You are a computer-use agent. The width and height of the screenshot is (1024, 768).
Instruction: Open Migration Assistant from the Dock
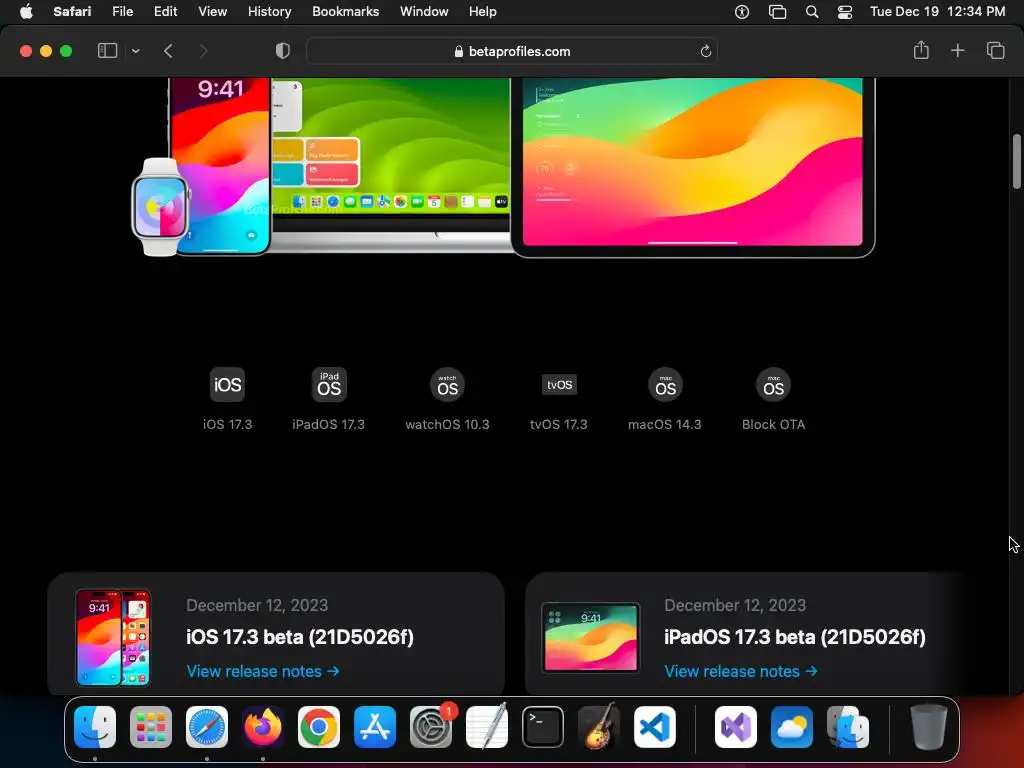click(x=848, y=727)
